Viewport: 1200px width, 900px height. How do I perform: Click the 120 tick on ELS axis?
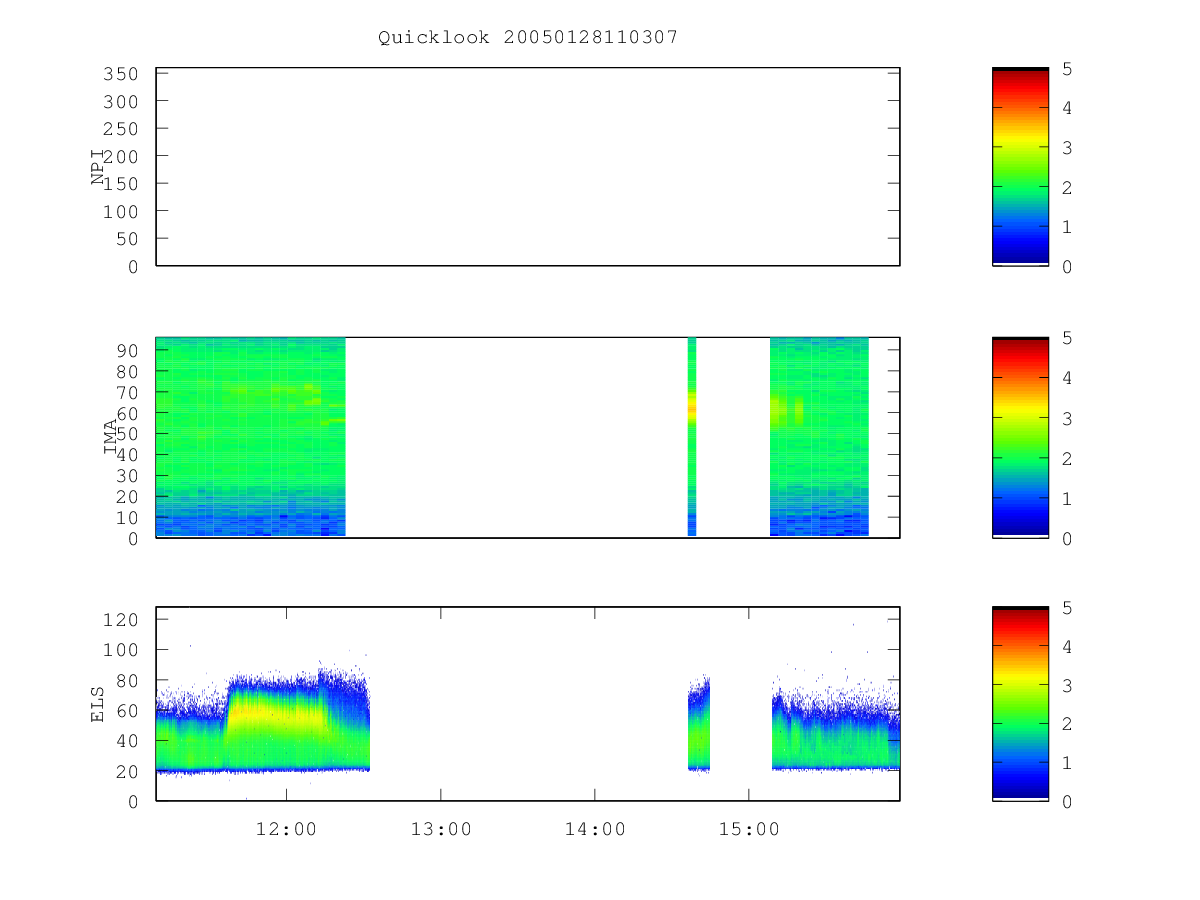pyautogui.click(x=119, y=620)
